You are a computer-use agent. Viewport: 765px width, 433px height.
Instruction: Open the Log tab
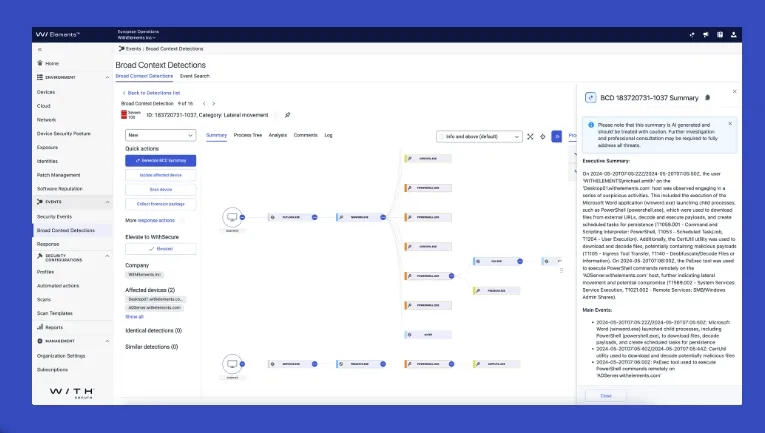pyautogui.click(x=328, y=135)
